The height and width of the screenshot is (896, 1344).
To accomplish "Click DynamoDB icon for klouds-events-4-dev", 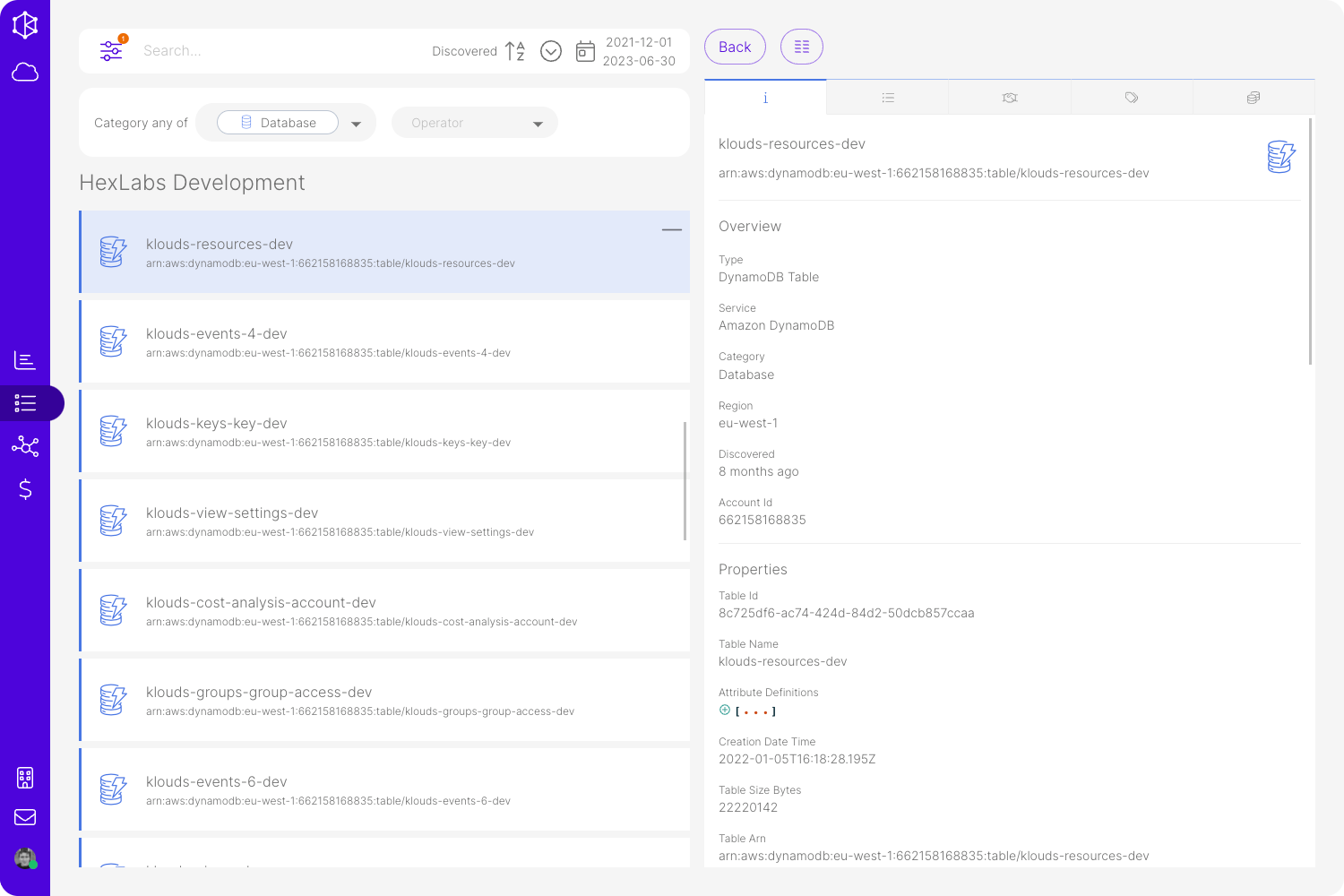I will click(113, 341).
